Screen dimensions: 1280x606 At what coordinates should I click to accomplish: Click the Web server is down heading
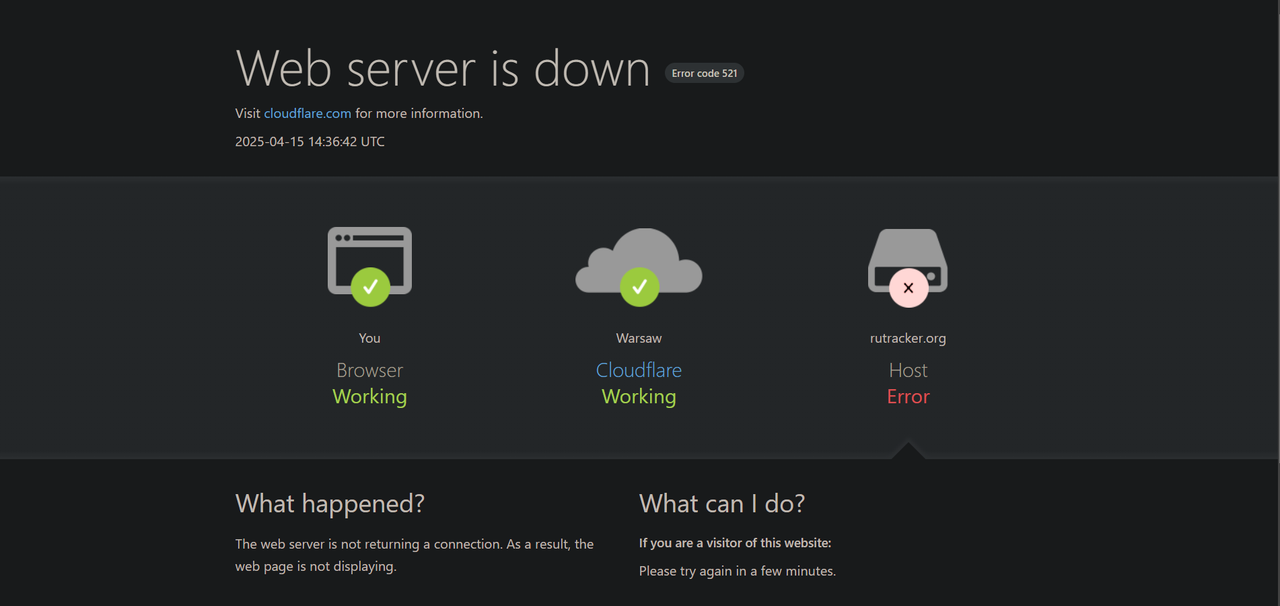pos(443,67)
